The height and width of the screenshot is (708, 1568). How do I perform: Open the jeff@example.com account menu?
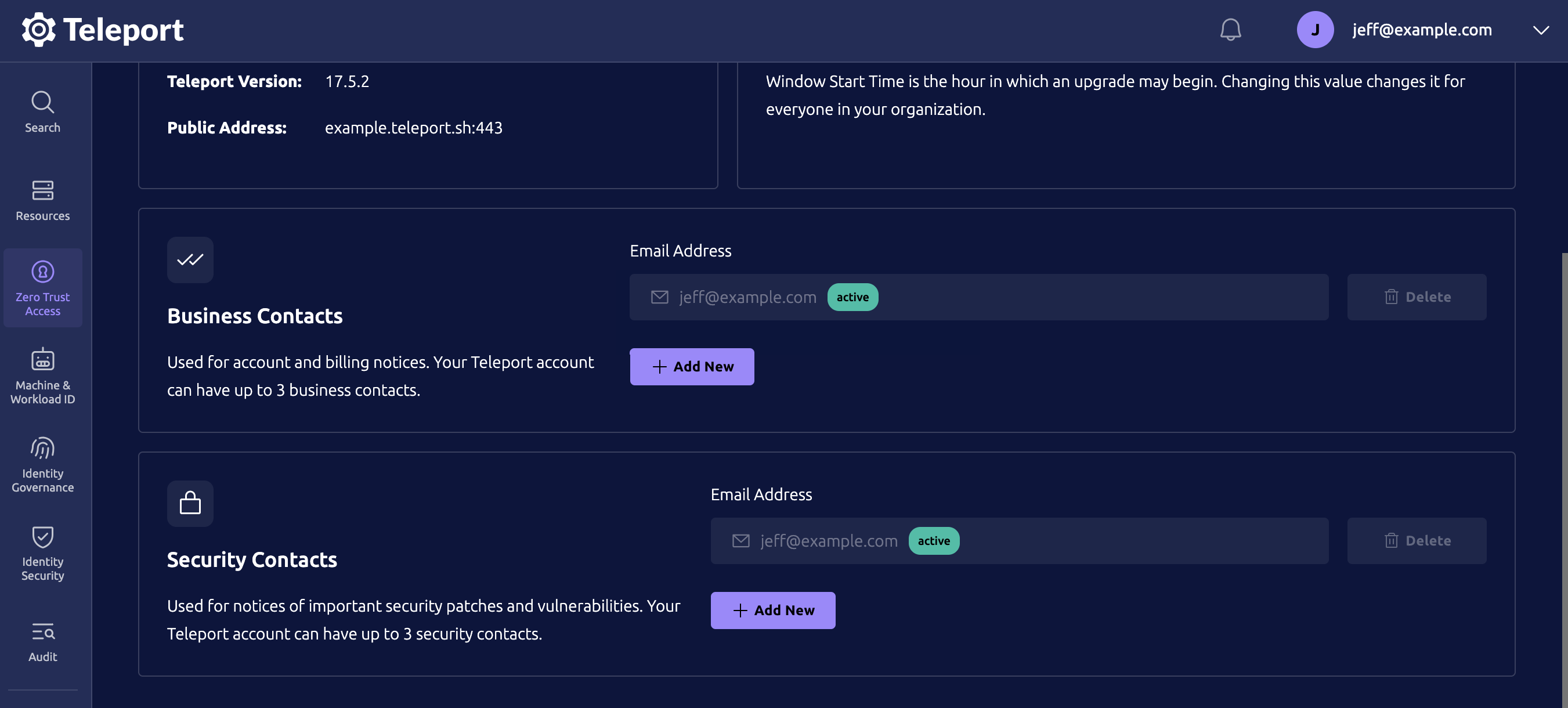1421,29
